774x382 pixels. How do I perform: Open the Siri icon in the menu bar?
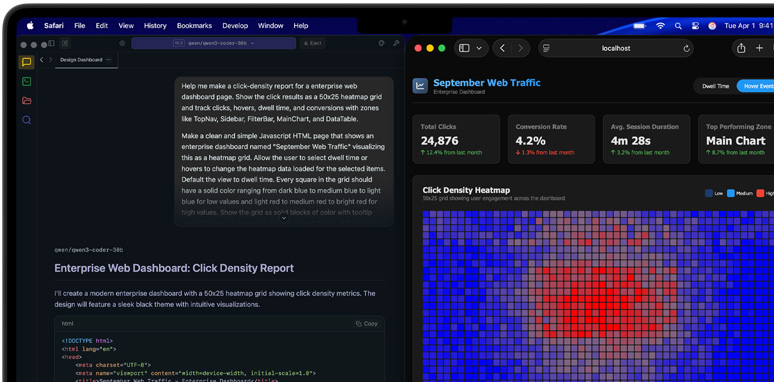pyautogui.click(x=712, y=26)
